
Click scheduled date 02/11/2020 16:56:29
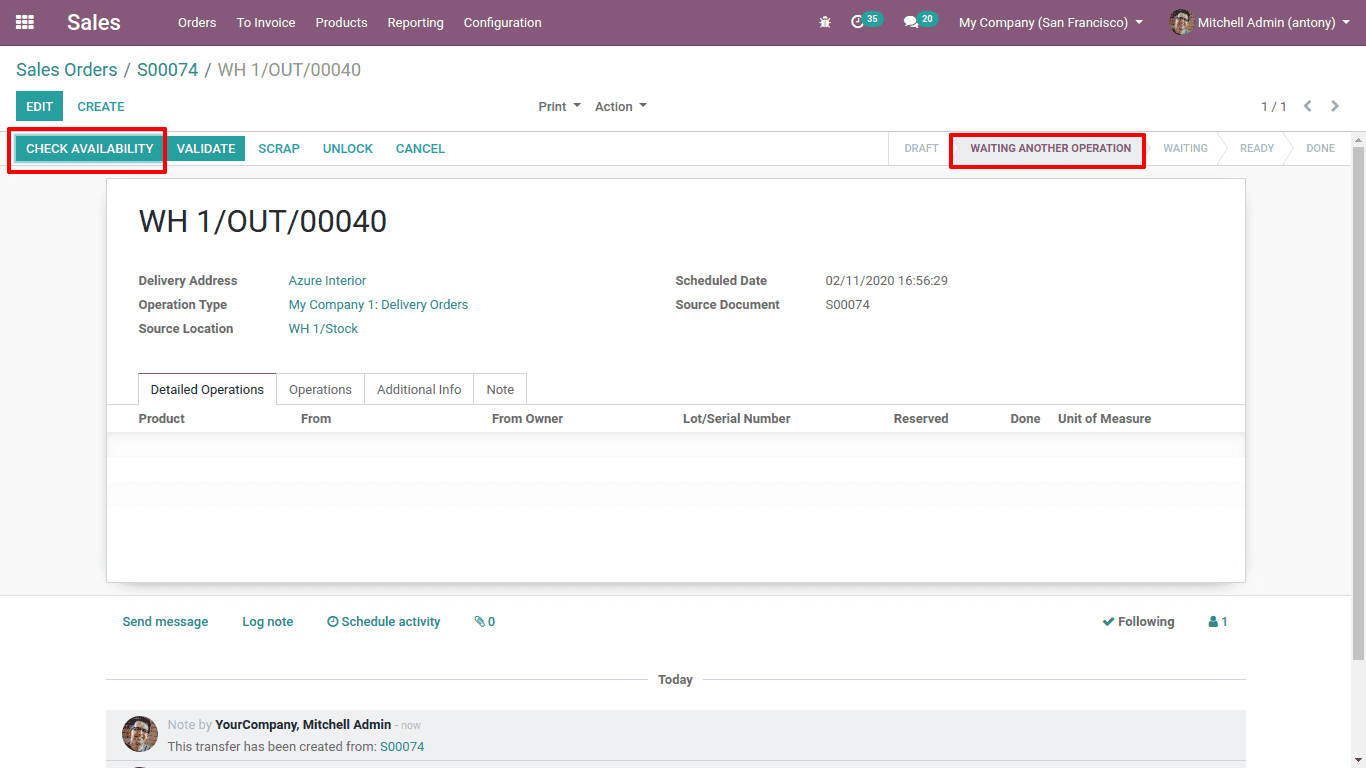click(x=886, y=281)
